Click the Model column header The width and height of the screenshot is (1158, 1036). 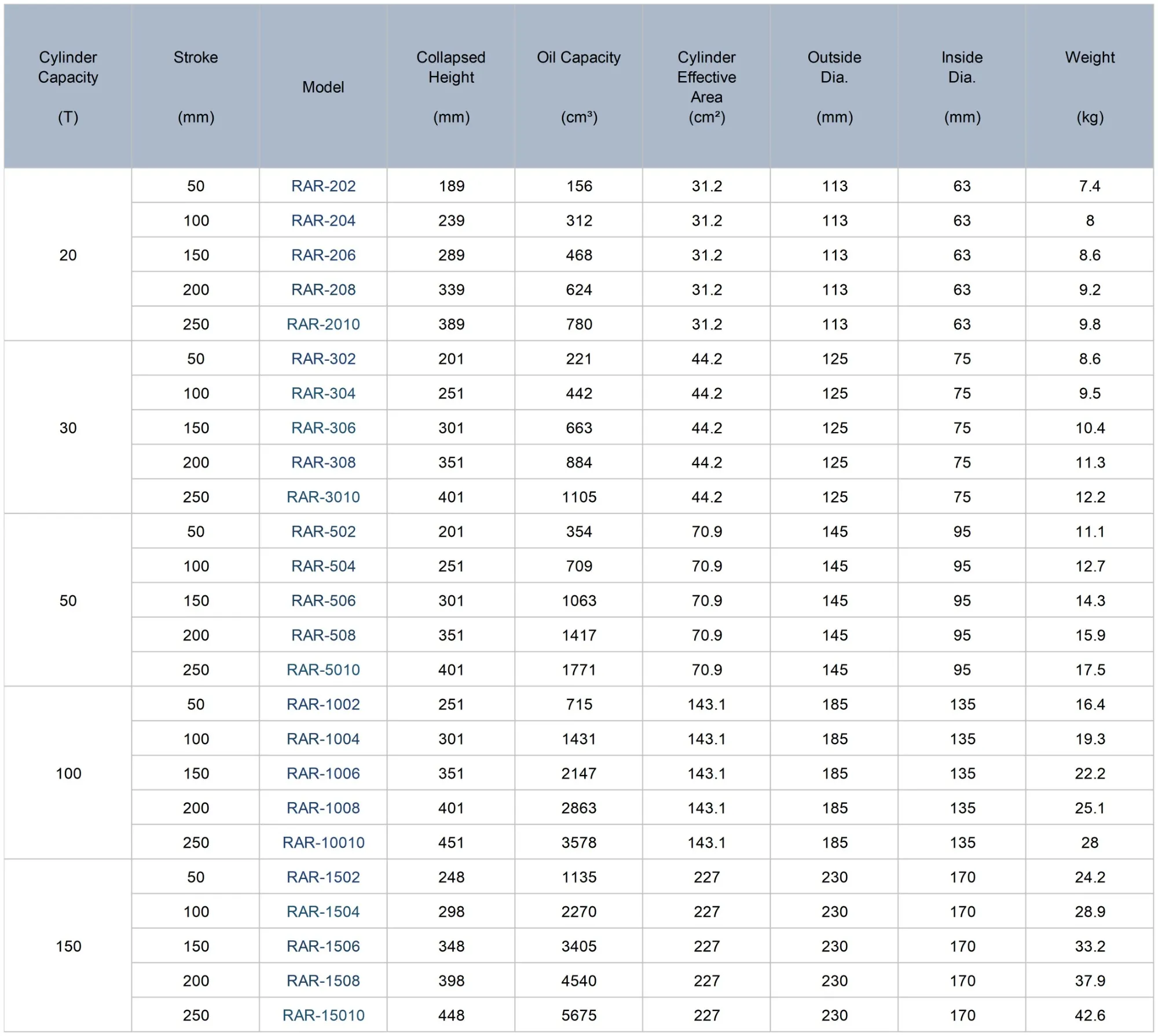click(323, 87)
